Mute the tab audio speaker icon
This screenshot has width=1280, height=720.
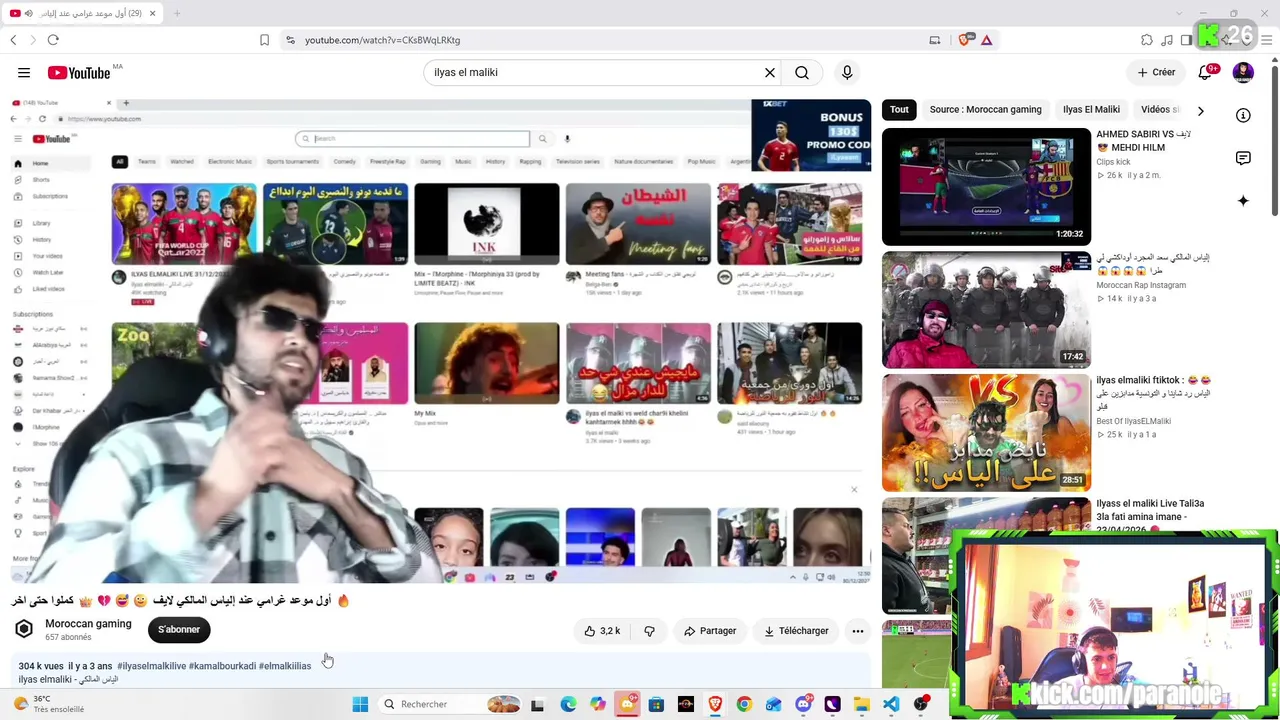coord(29,13)
